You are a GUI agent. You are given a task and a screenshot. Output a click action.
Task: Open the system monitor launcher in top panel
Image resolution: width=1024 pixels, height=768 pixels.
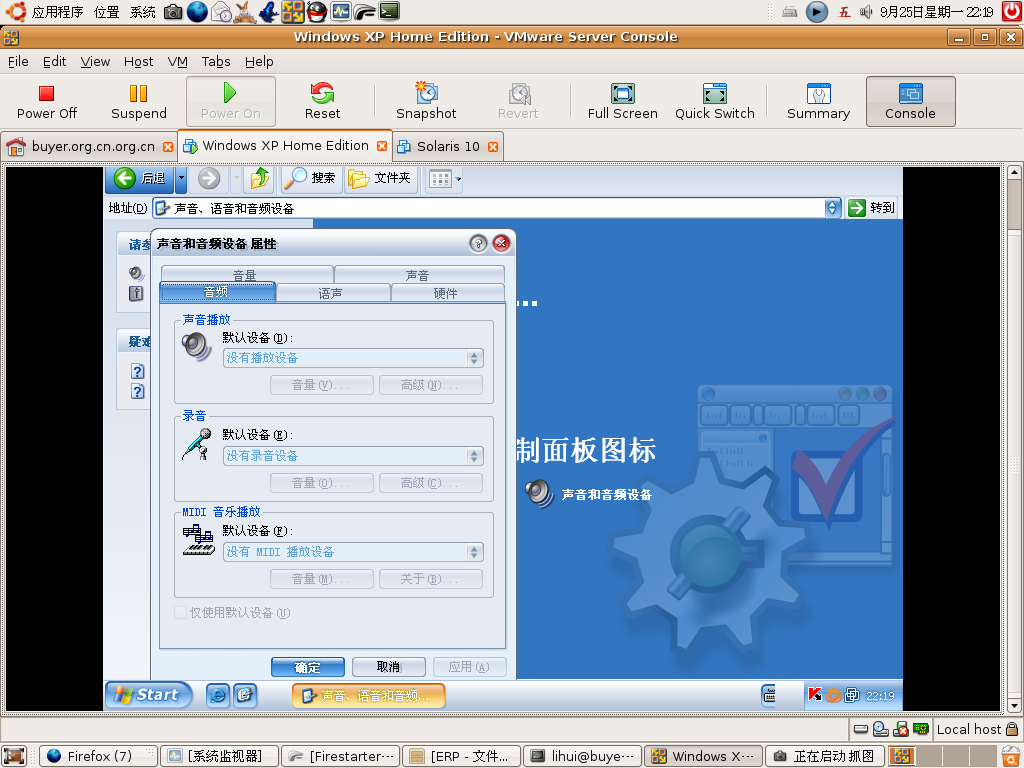341,11
